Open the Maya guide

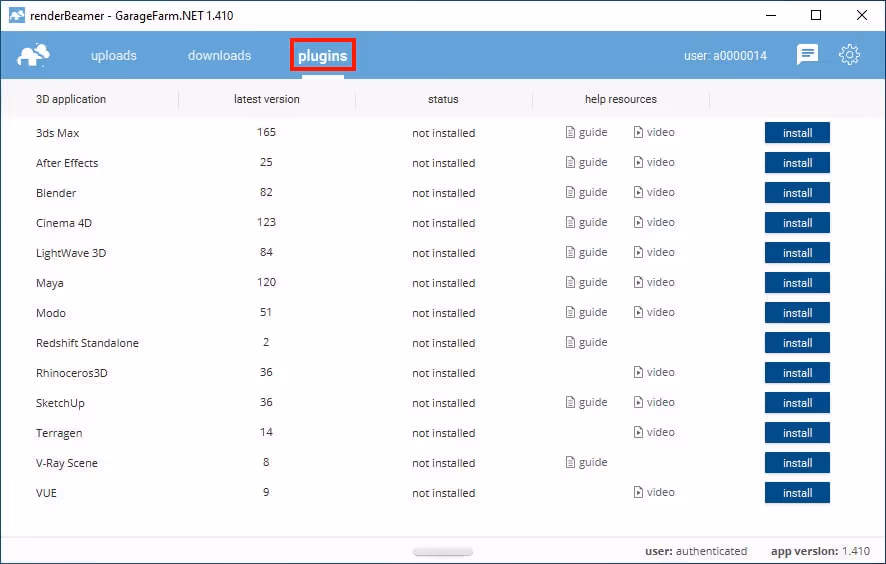pyautogui.click(x=587, y=282)
